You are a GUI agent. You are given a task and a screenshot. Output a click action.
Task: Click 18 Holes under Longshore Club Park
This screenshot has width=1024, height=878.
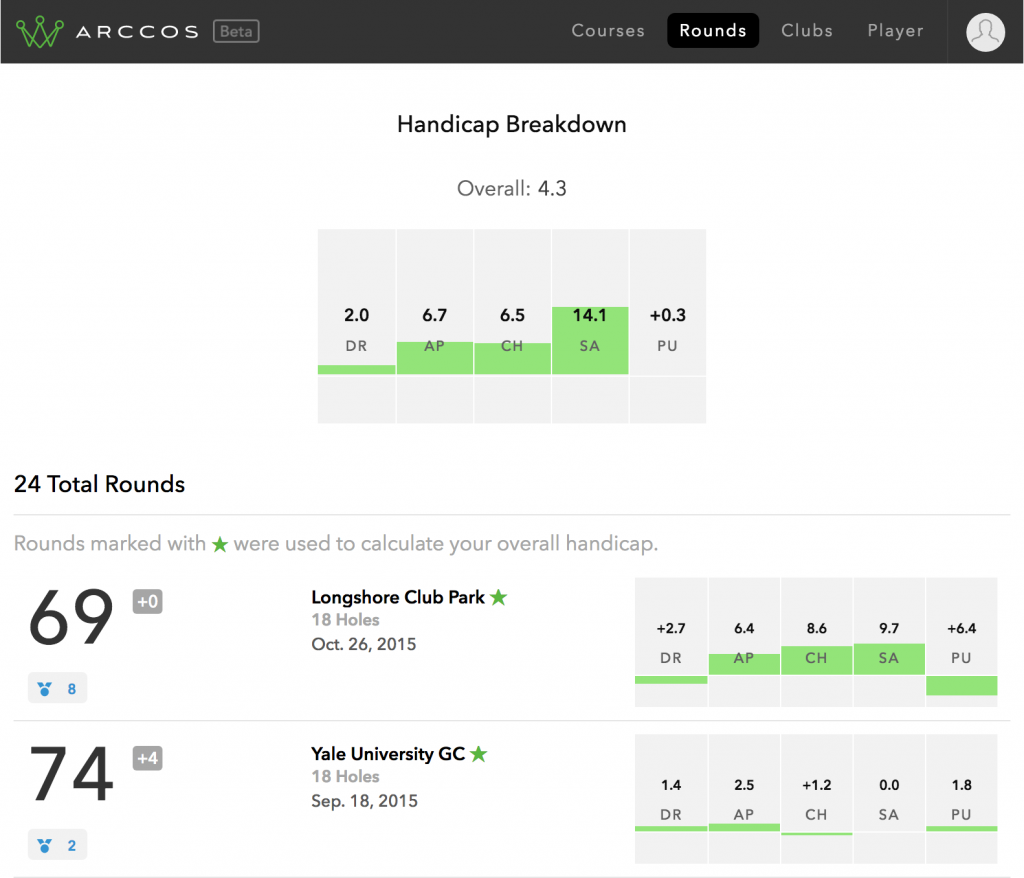click(x=345, y=619)
